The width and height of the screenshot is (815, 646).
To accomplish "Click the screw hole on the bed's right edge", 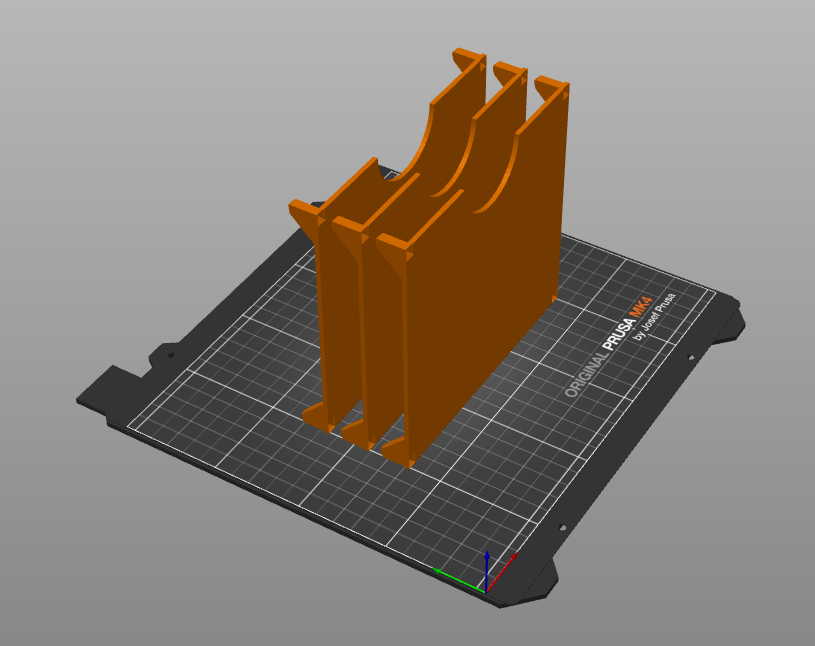I will coord(689,357).
